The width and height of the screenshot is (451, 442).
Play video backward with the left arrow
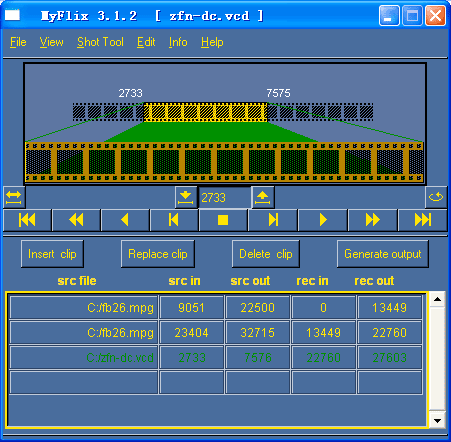click(x=125, y=220)
